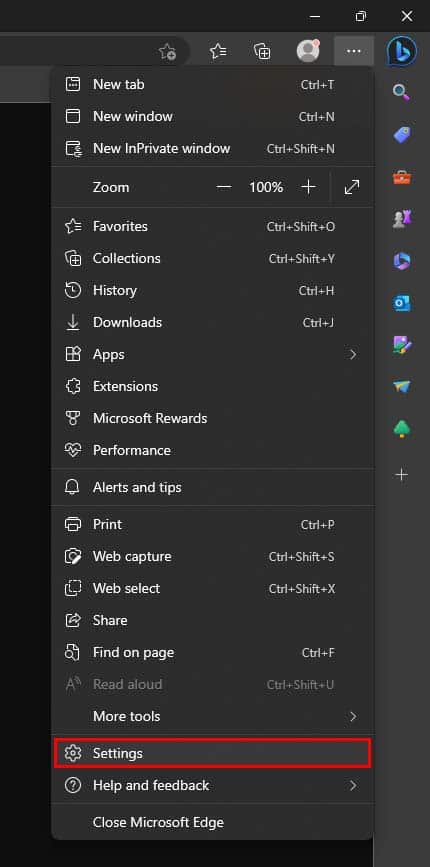Image resolution: width=430 pixels, height=867 pixels.
Task: Expand the Apps submenu
Action: click(213, 354)
